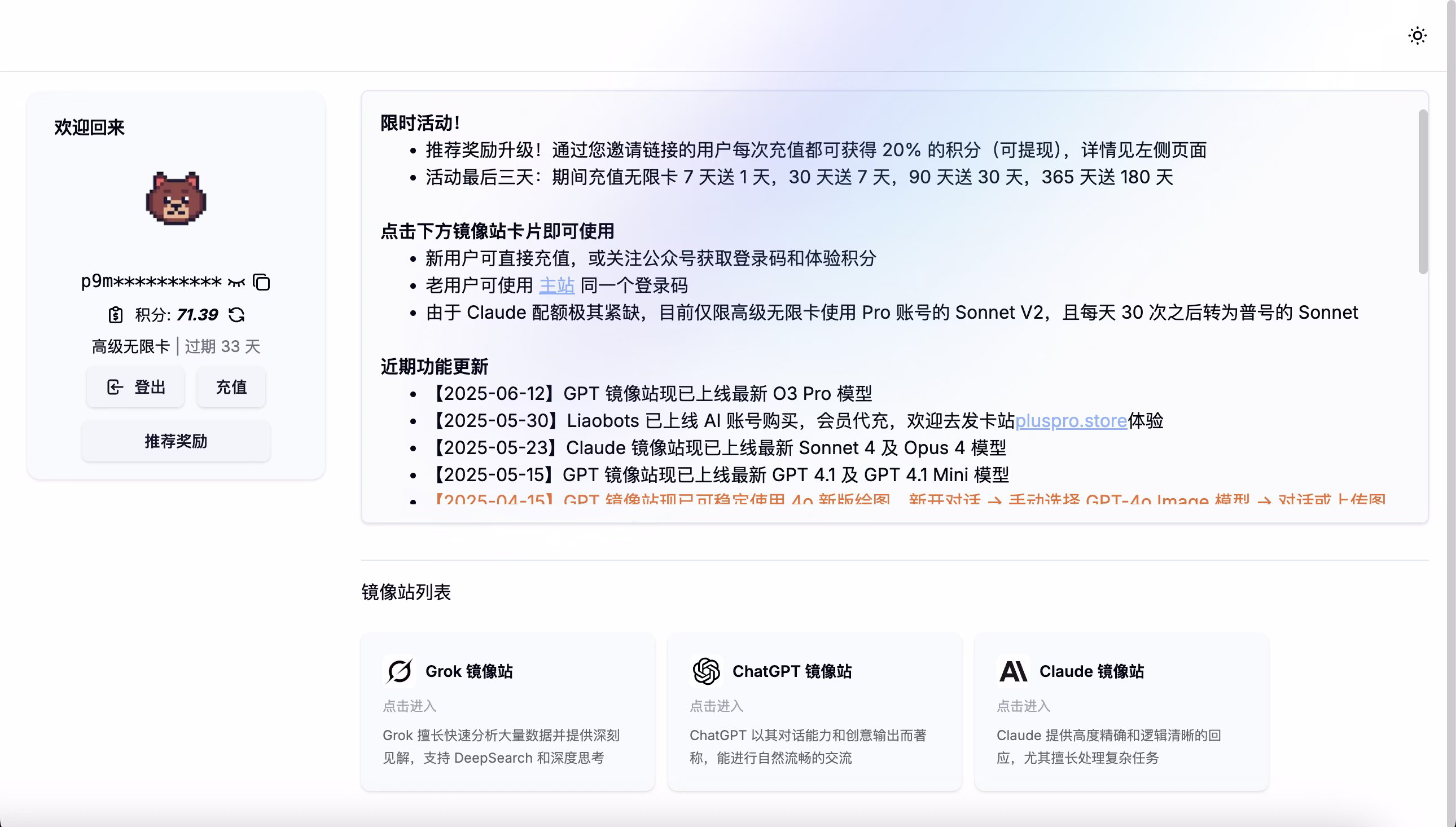Click the points clipboard icon beside 积分
Screen dimensions: 1456x827
pos(115,314)
